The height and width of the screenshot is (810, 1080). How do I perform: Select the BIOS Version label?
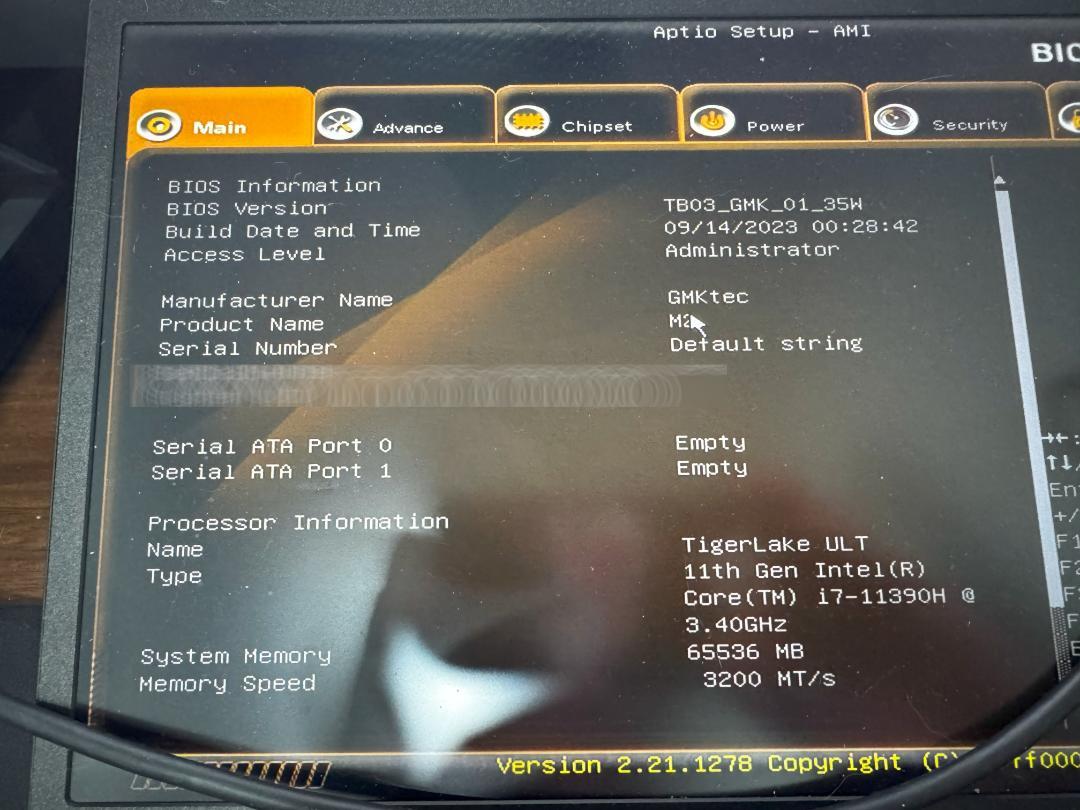pyautogui.click(x=246, y=208)
